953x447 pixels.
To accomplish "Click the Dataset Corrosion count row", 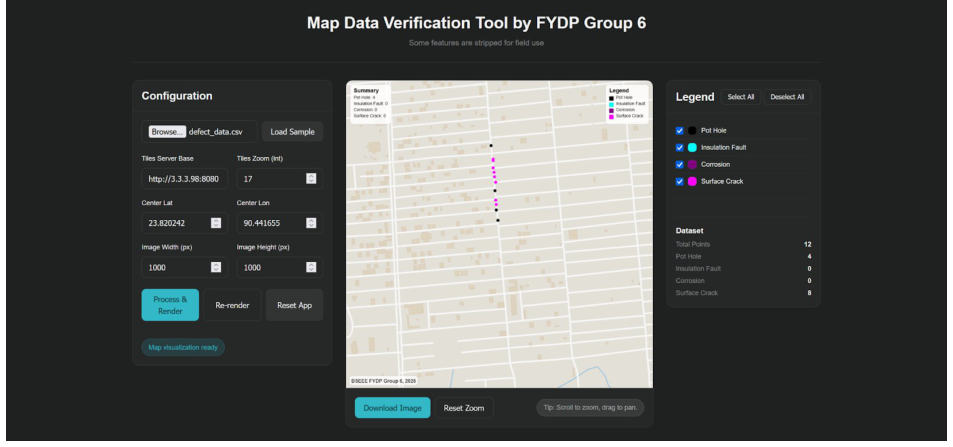I will tap(743, 281).
